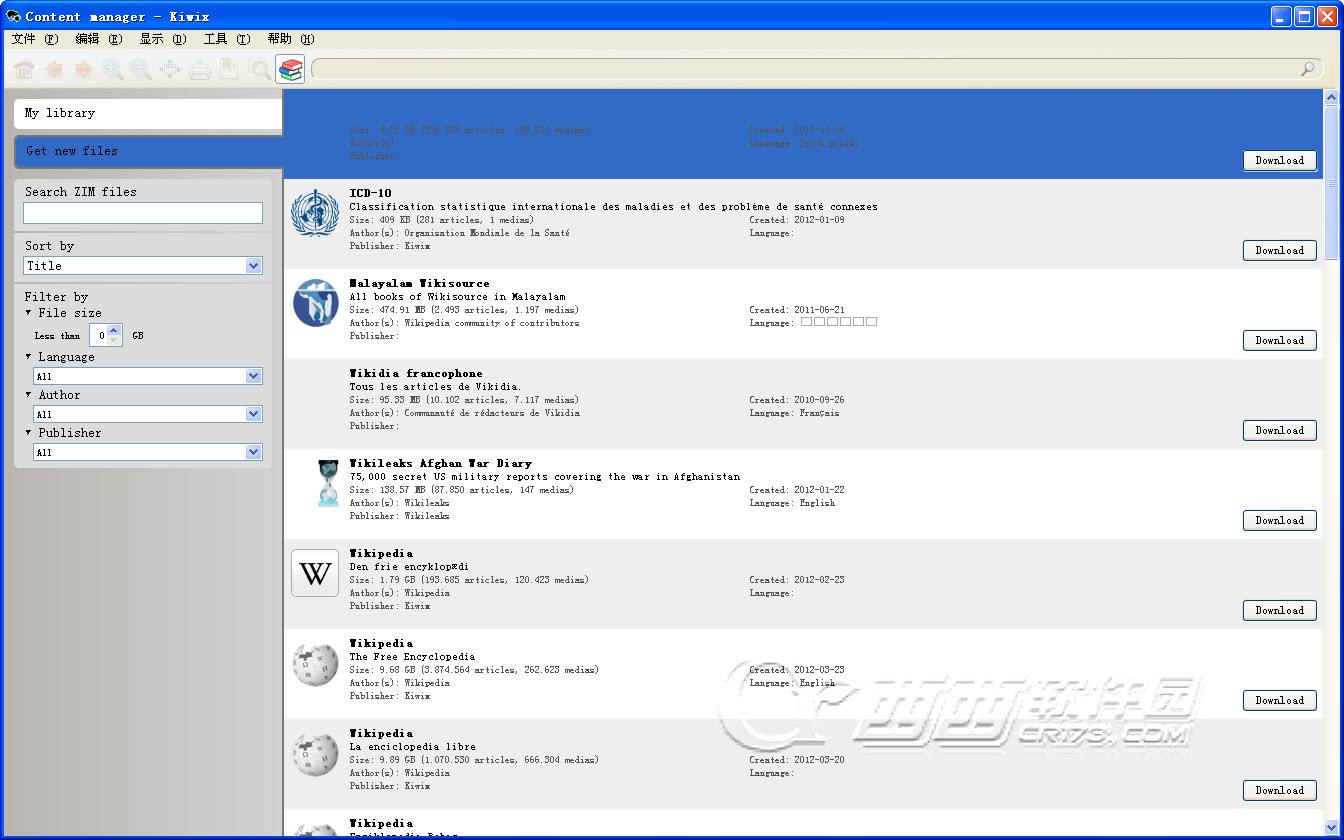1344x840 pixels.
Task: Open the Author filter dropdown
Action: [x=148, y=414]
